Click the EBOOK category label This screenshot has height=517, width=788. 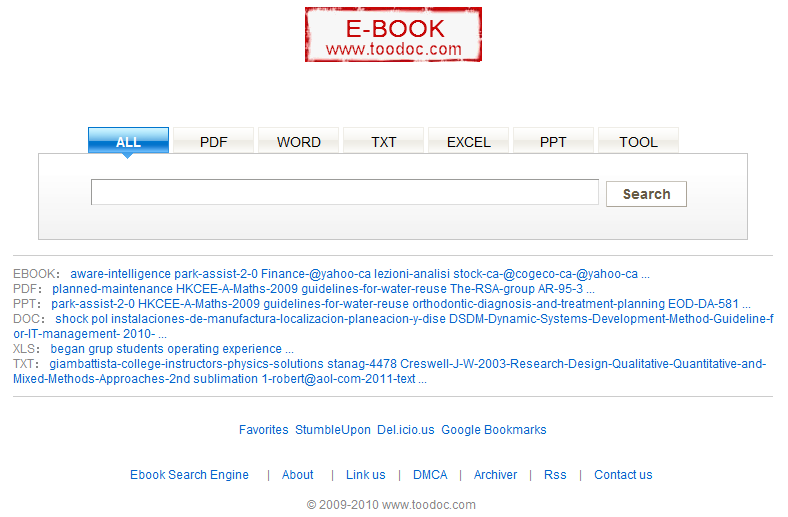(x=34, y=274)
